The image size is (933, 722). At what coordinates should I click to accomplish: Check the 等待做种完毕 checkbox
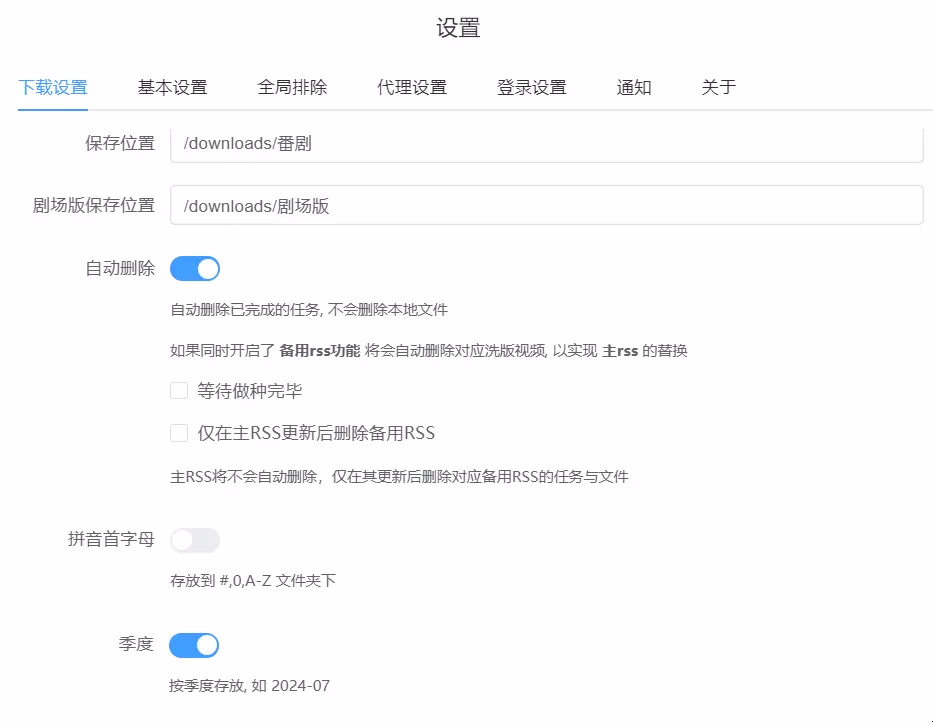[179, 391]
